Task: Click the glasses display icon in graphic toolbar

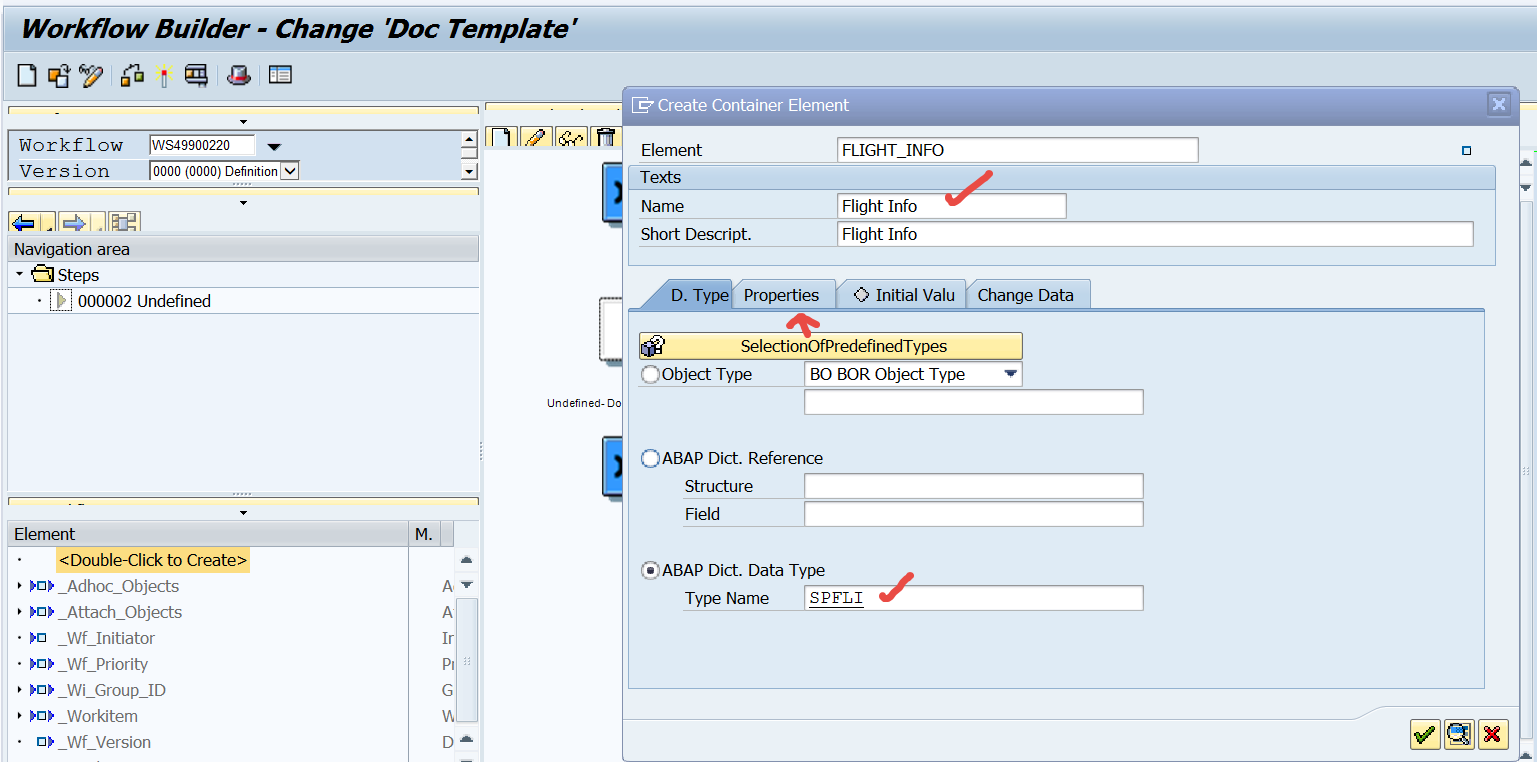Action: tap(571, 137)
